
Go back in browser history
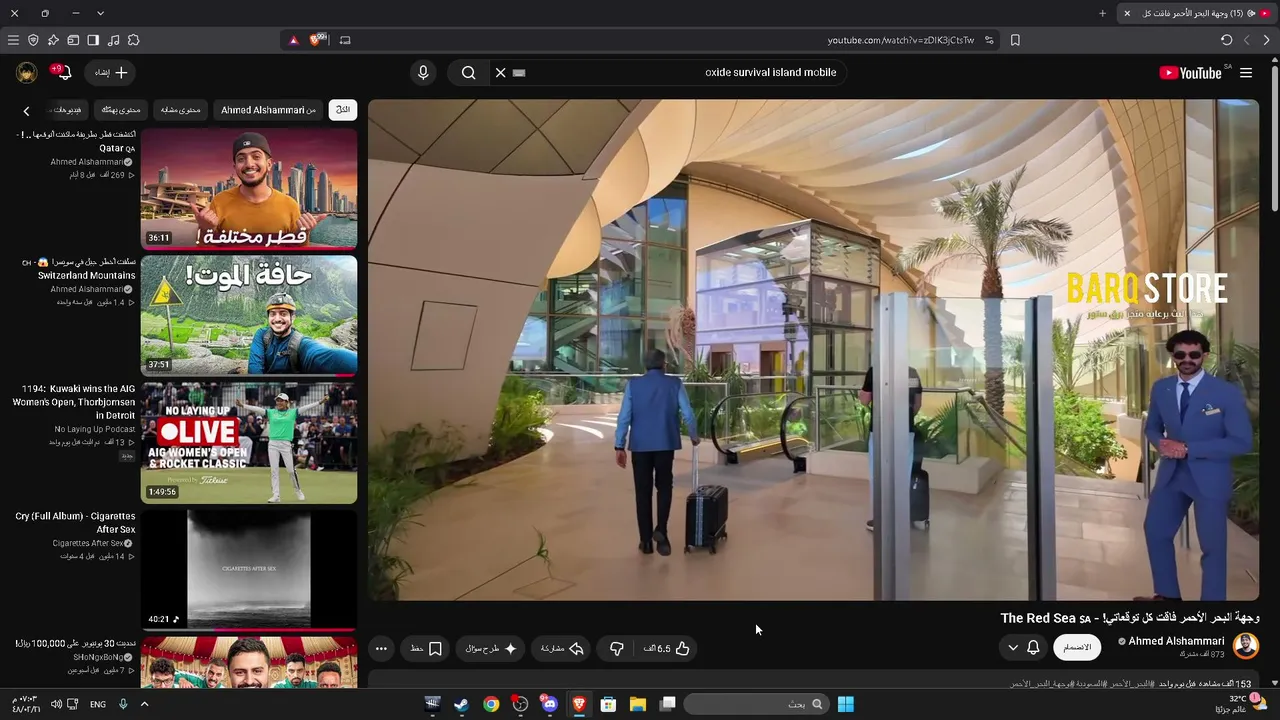pyautogui.click(x=1266, y=40)
